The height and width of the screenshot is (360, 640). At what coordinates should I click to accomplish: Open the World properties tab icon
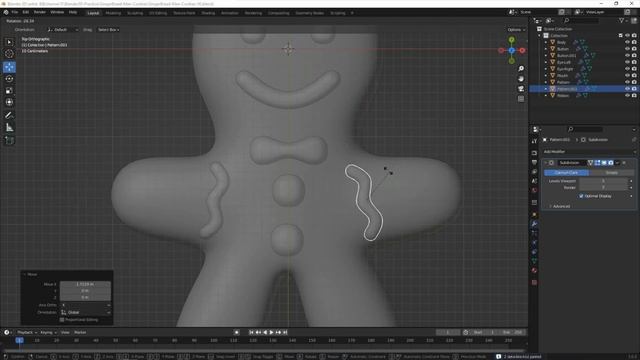534,190
